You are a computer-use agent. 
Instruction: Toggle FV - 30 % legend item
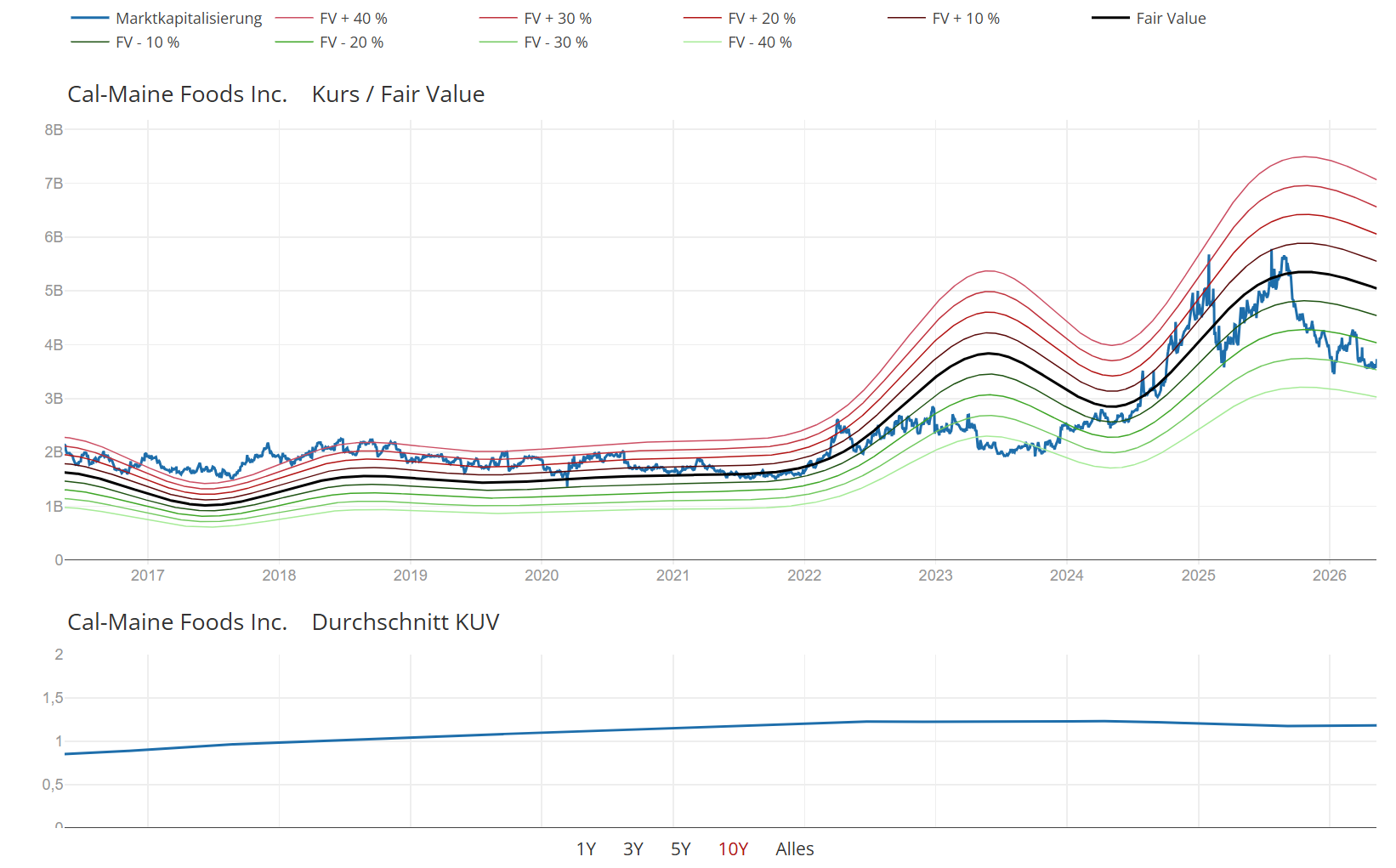pos(534,43)
